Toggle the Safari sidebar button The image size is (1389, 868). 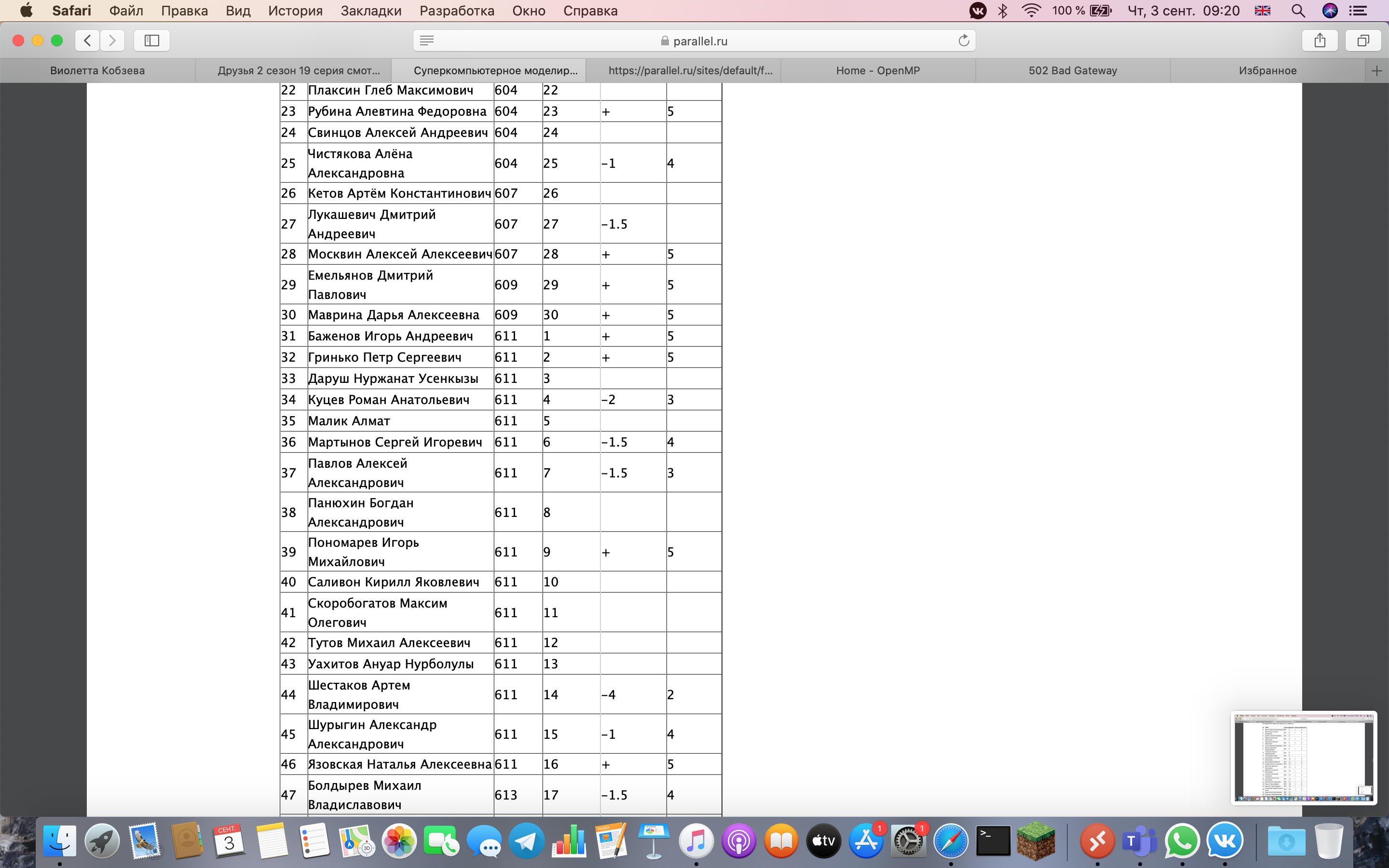click(151, 40)
